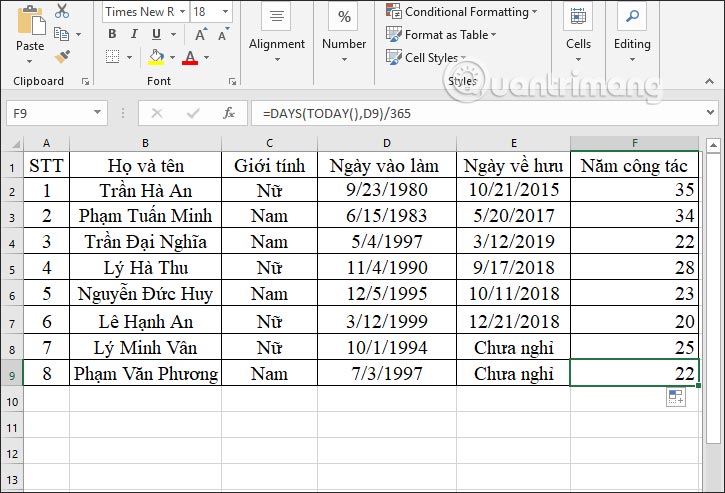Image resolution: width=725 pixels, height=493 pixels.
Task: Decrease font size with small A
Action: pos(223,34)
